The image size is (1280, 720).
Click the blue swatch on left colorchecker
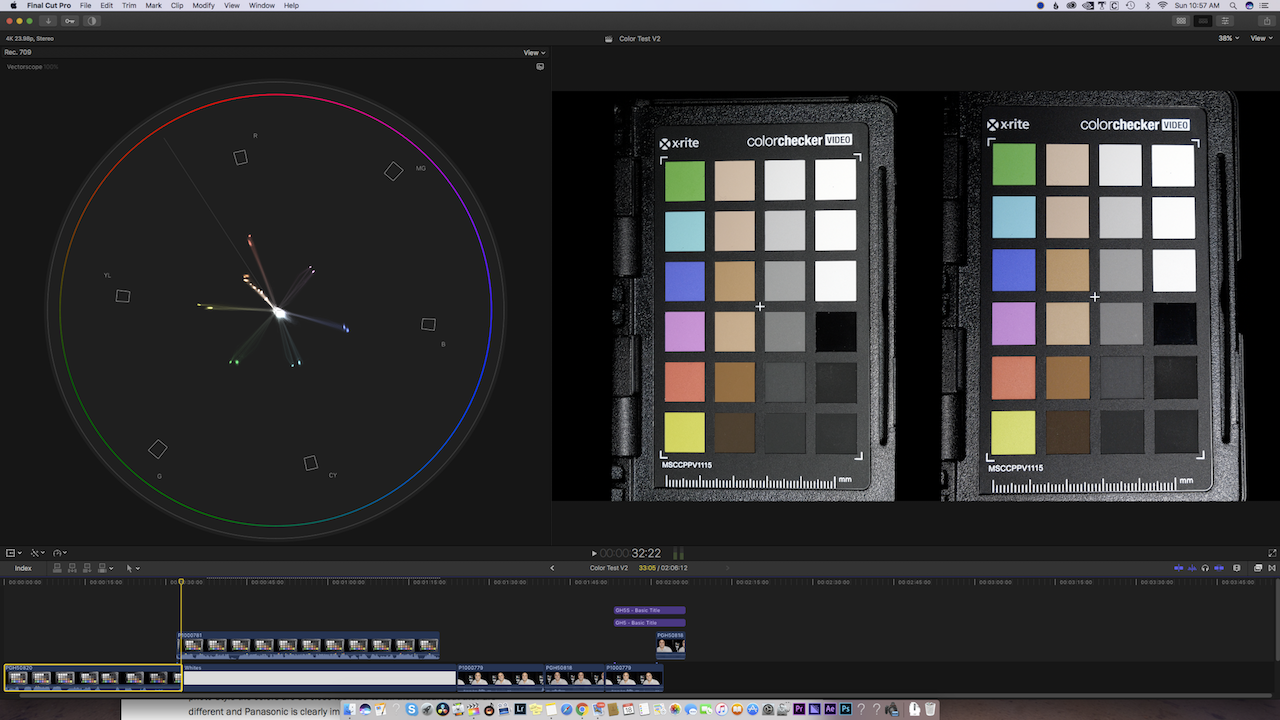point(684,281)
